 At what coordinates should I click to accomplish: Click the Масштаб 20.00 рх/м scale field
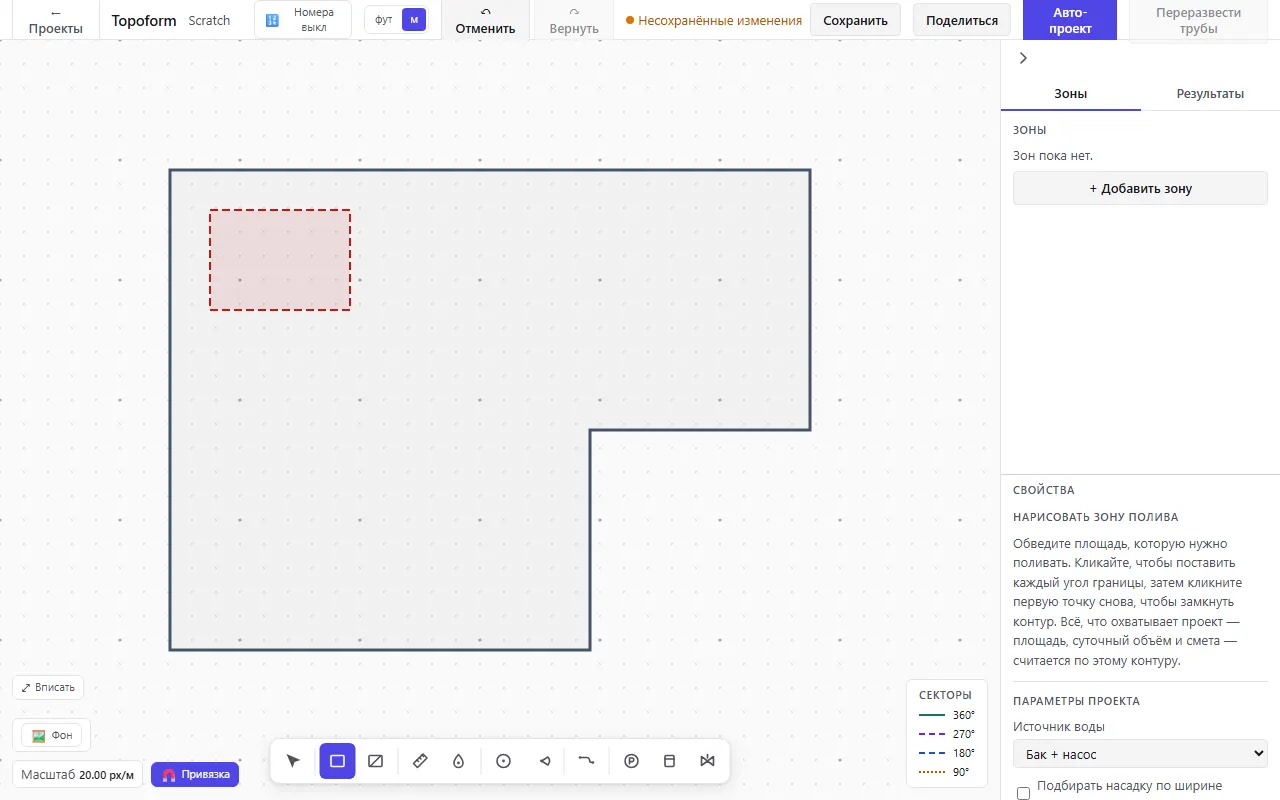[x=77, y=774]
